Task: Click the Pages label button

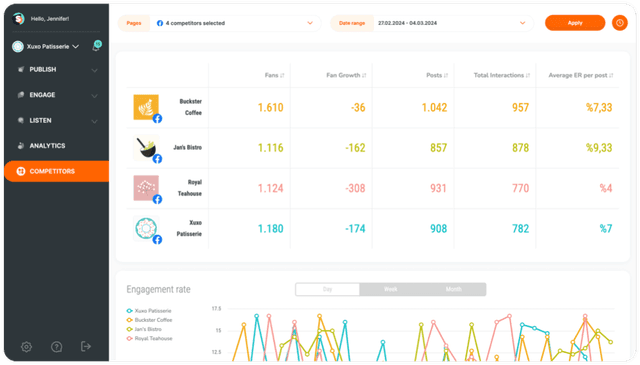Action: click(x=134, y=23)
